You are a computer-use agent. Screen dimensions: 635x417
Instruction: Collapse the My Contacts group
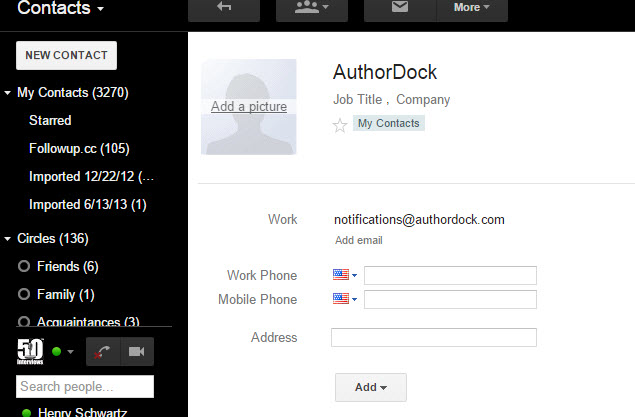[x=7, y=93]
